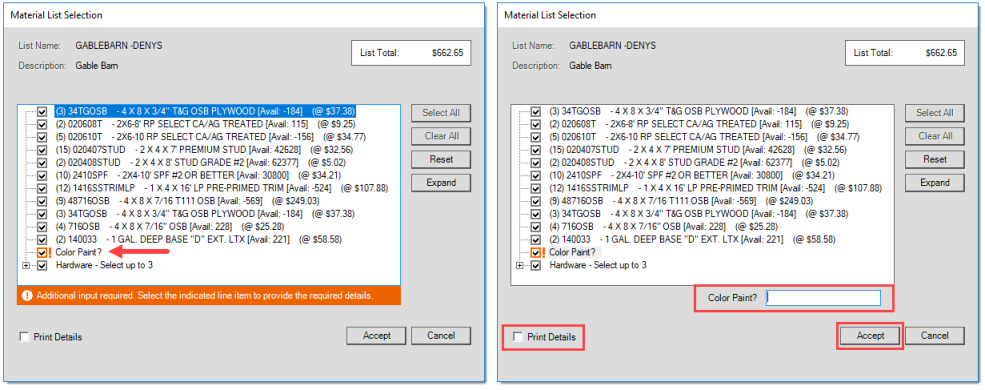Click Expand button in left dialog

pos(441,183)
